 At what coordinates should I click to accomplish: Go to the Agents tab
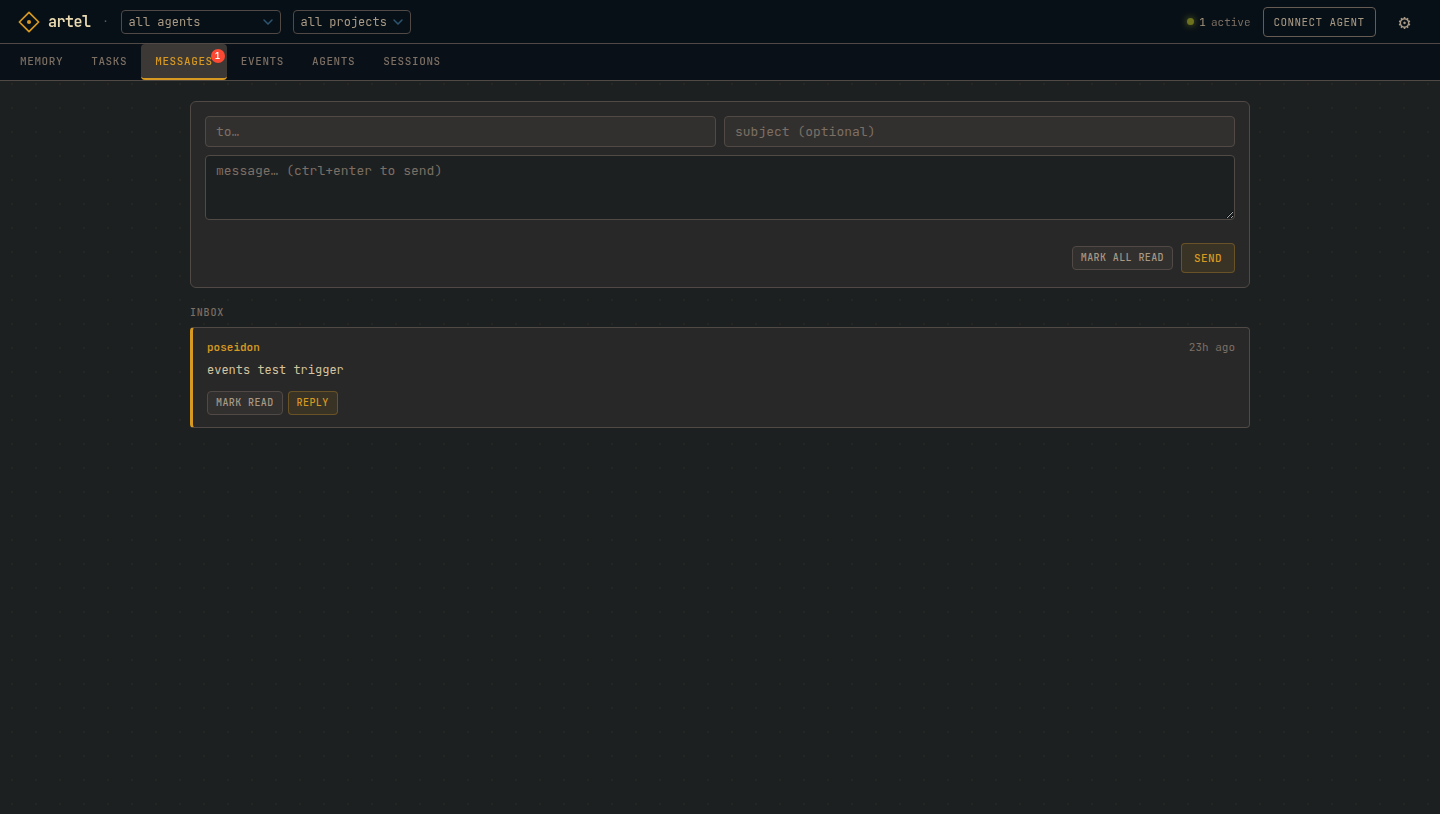coord(333,62)
